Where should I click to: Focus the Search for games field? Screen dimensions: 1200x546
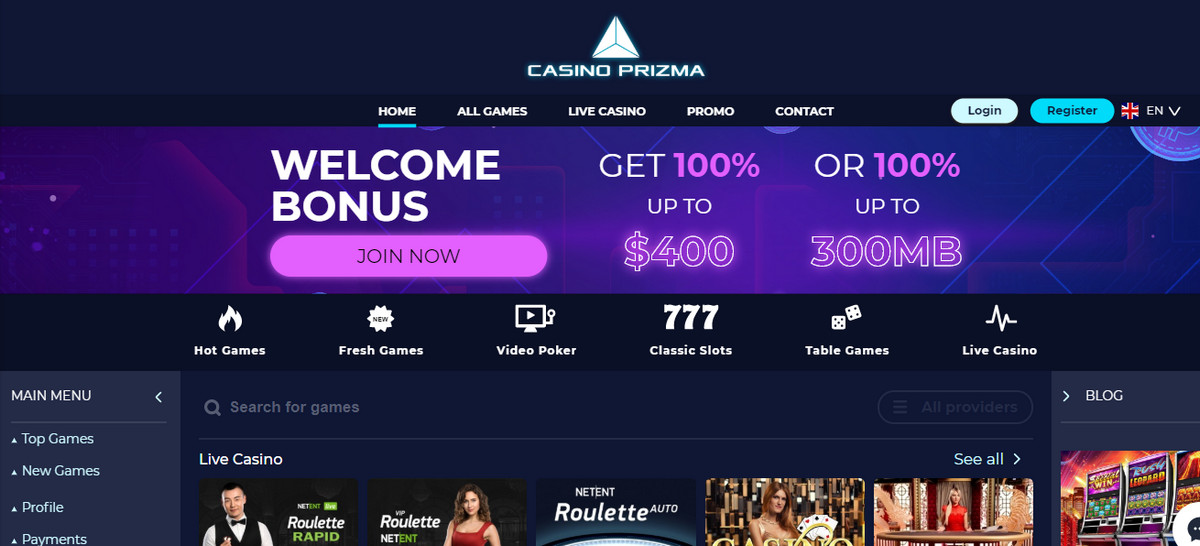click(x=530, y=407)
